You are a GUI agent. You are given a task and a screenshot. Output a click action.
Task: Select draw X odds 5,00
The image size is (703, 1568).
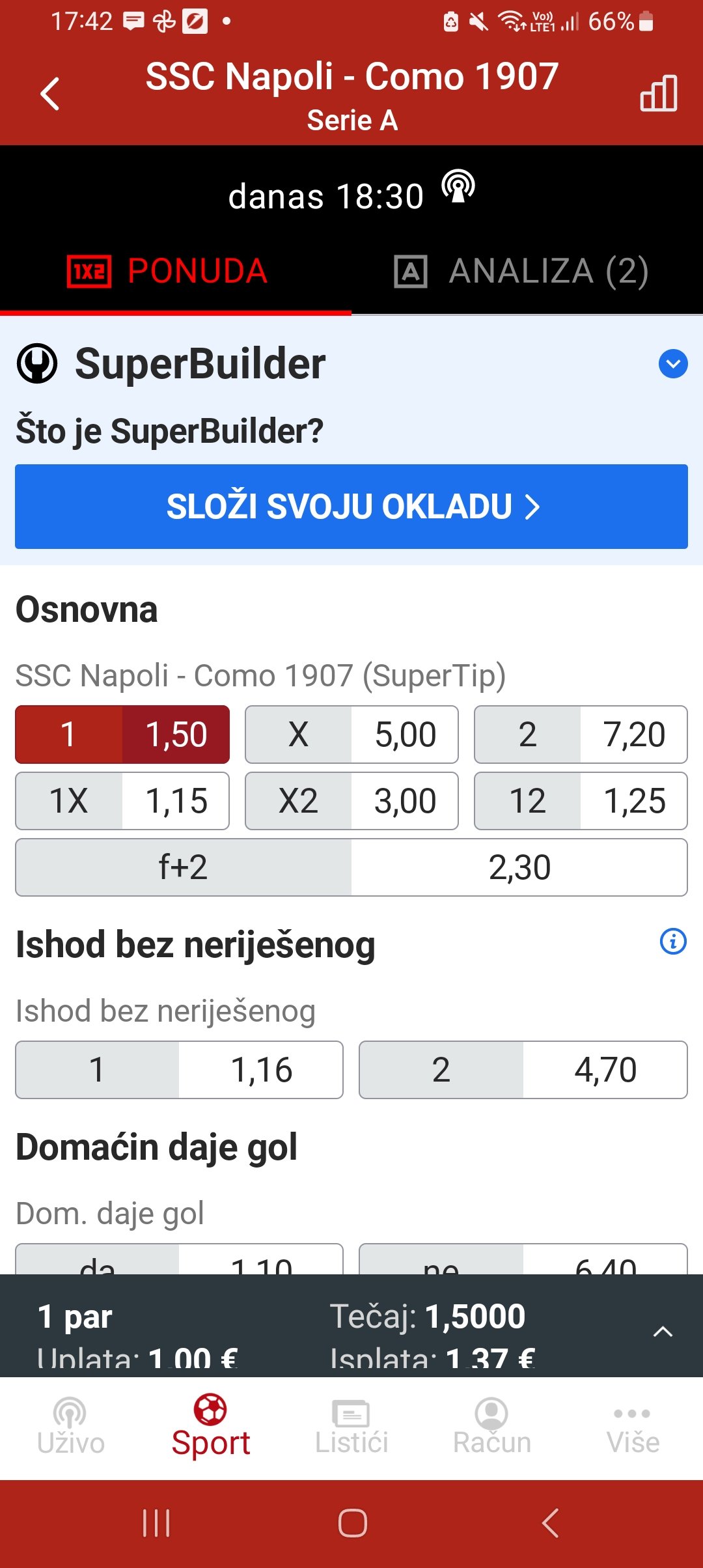coord(351,735)
